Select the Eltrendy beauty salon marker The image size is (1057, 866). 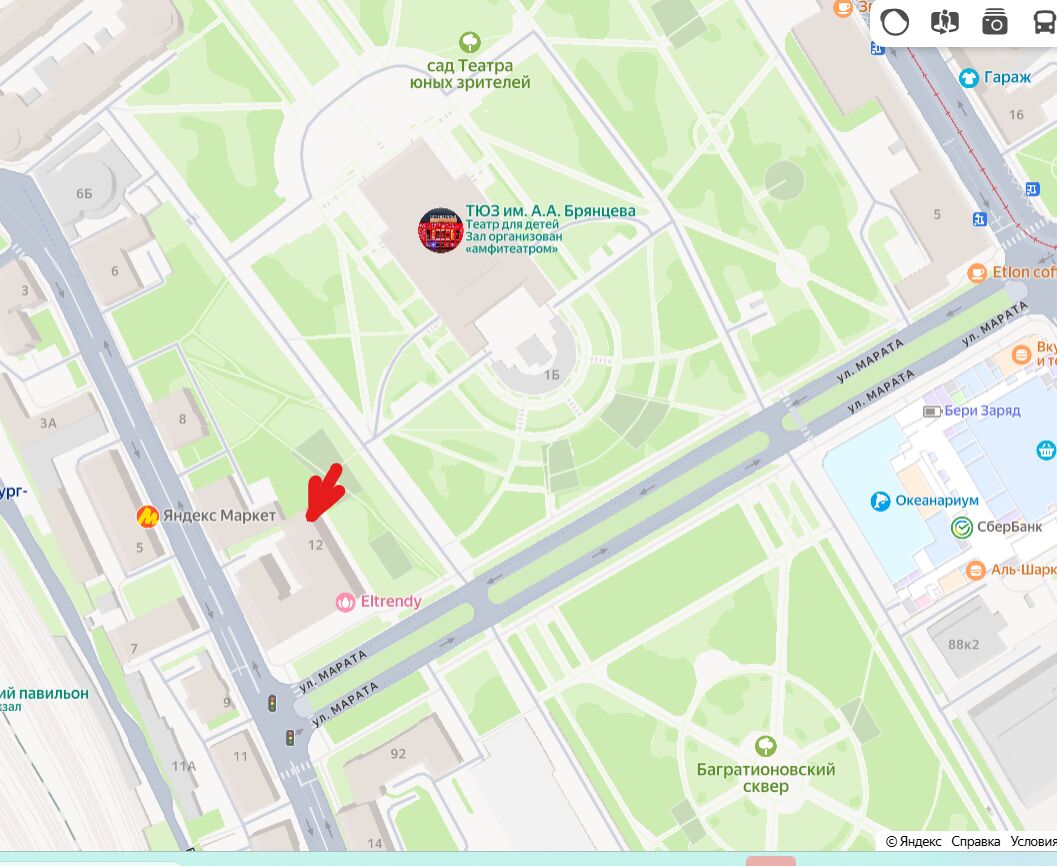click(345, 602)
